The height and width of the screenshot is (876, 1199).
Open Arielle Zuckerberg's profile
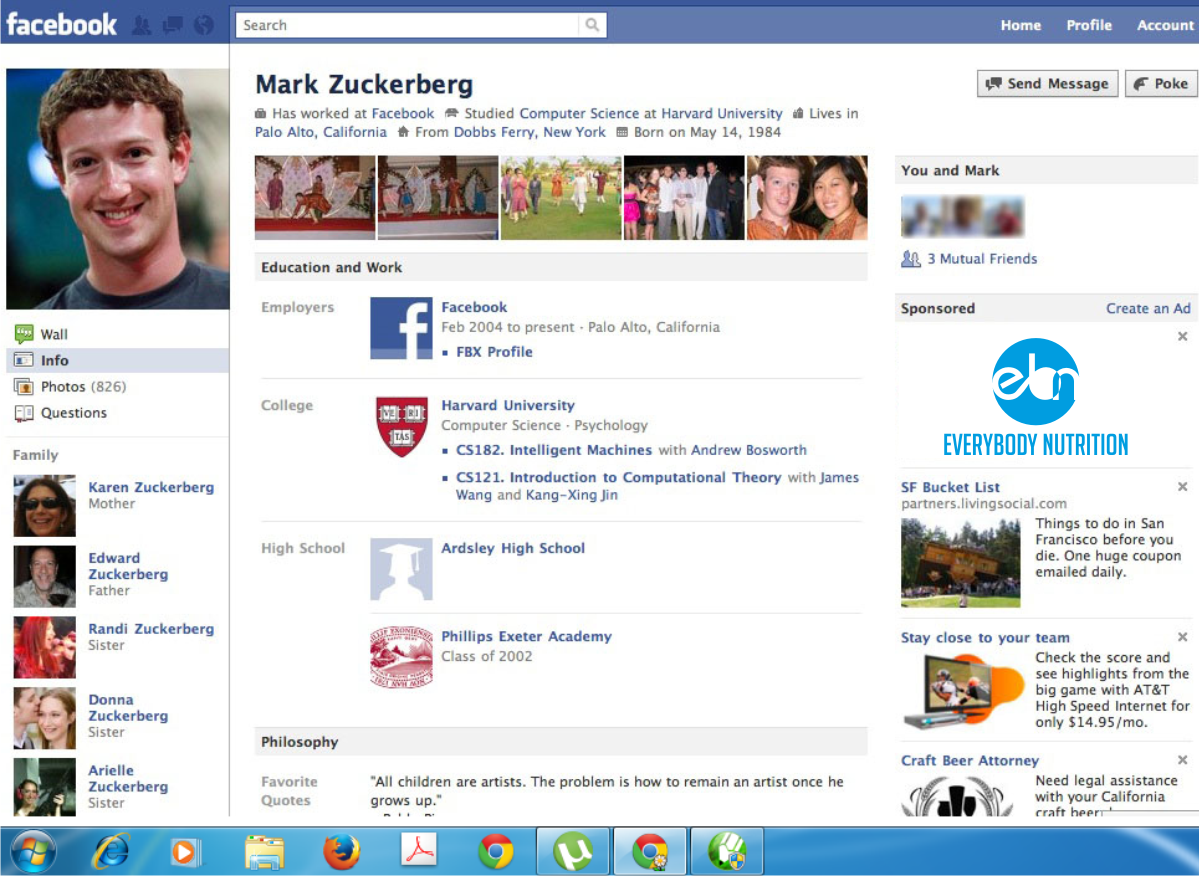tap(128, 778)
